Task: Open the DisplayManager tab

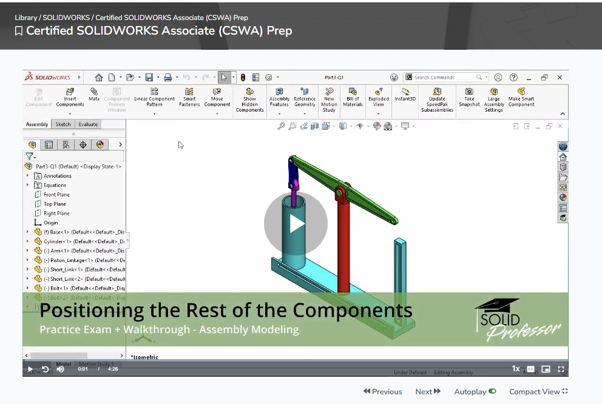Action: click(100, 144)
